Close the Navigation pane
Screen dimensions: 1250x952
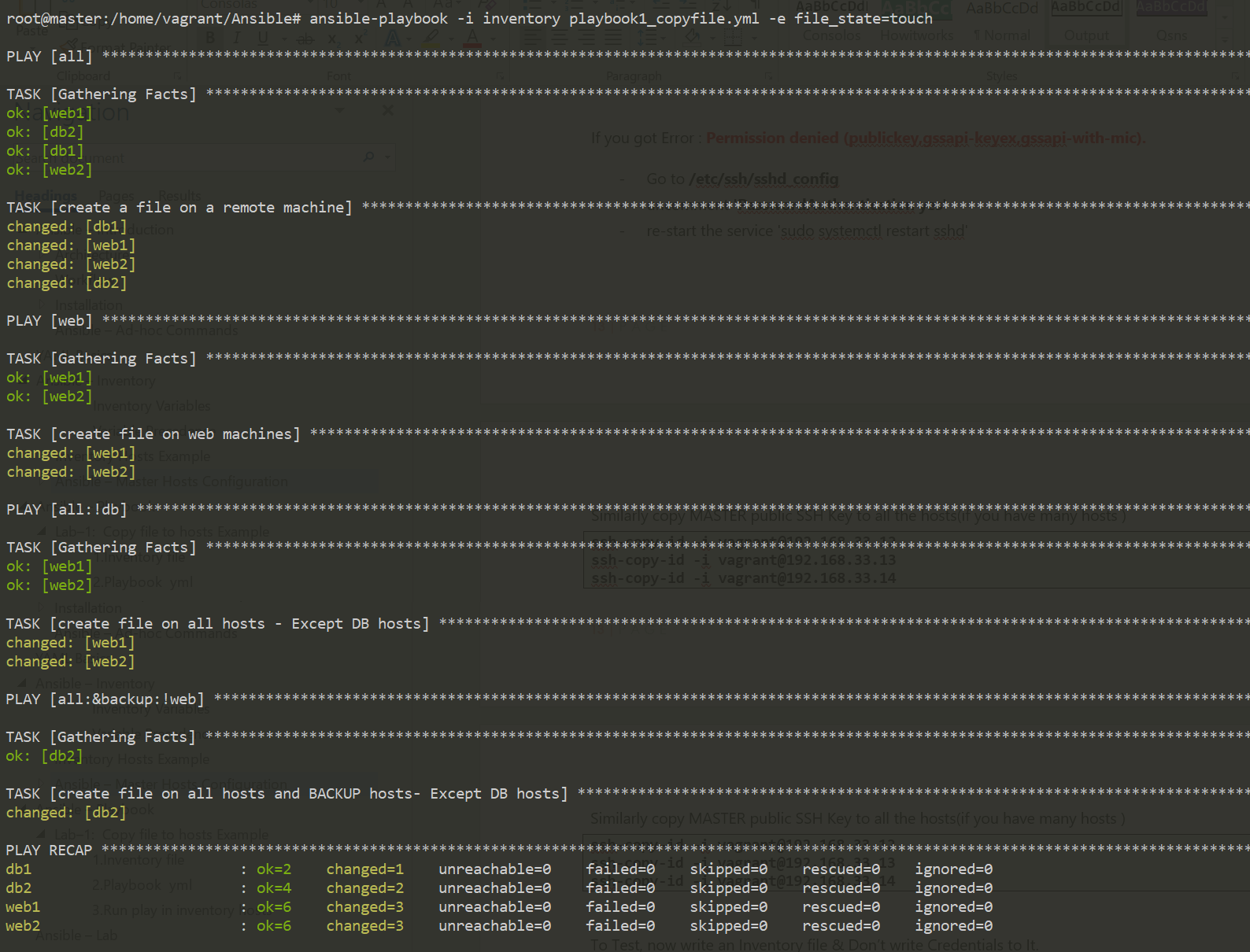[387, 111]
